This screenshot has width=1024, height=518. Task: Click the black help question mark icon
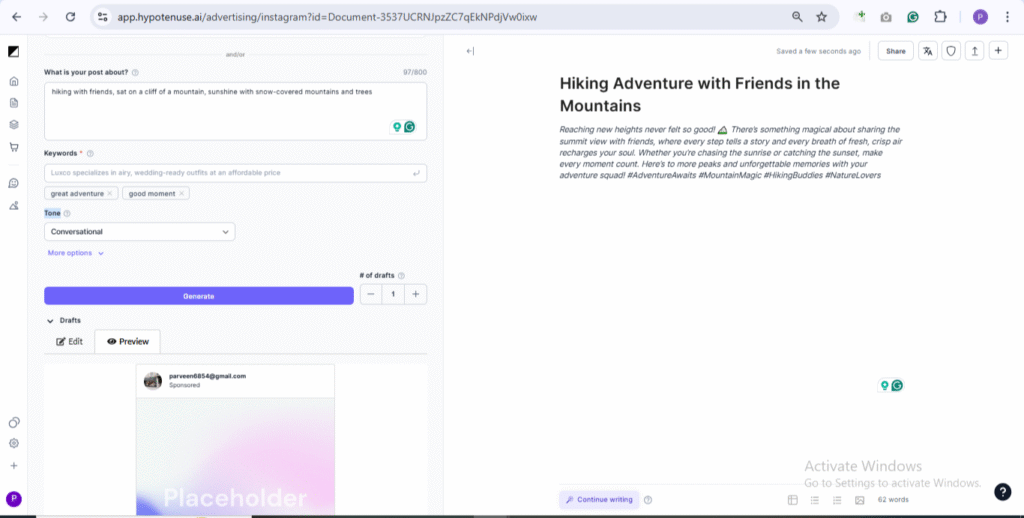1002,491
